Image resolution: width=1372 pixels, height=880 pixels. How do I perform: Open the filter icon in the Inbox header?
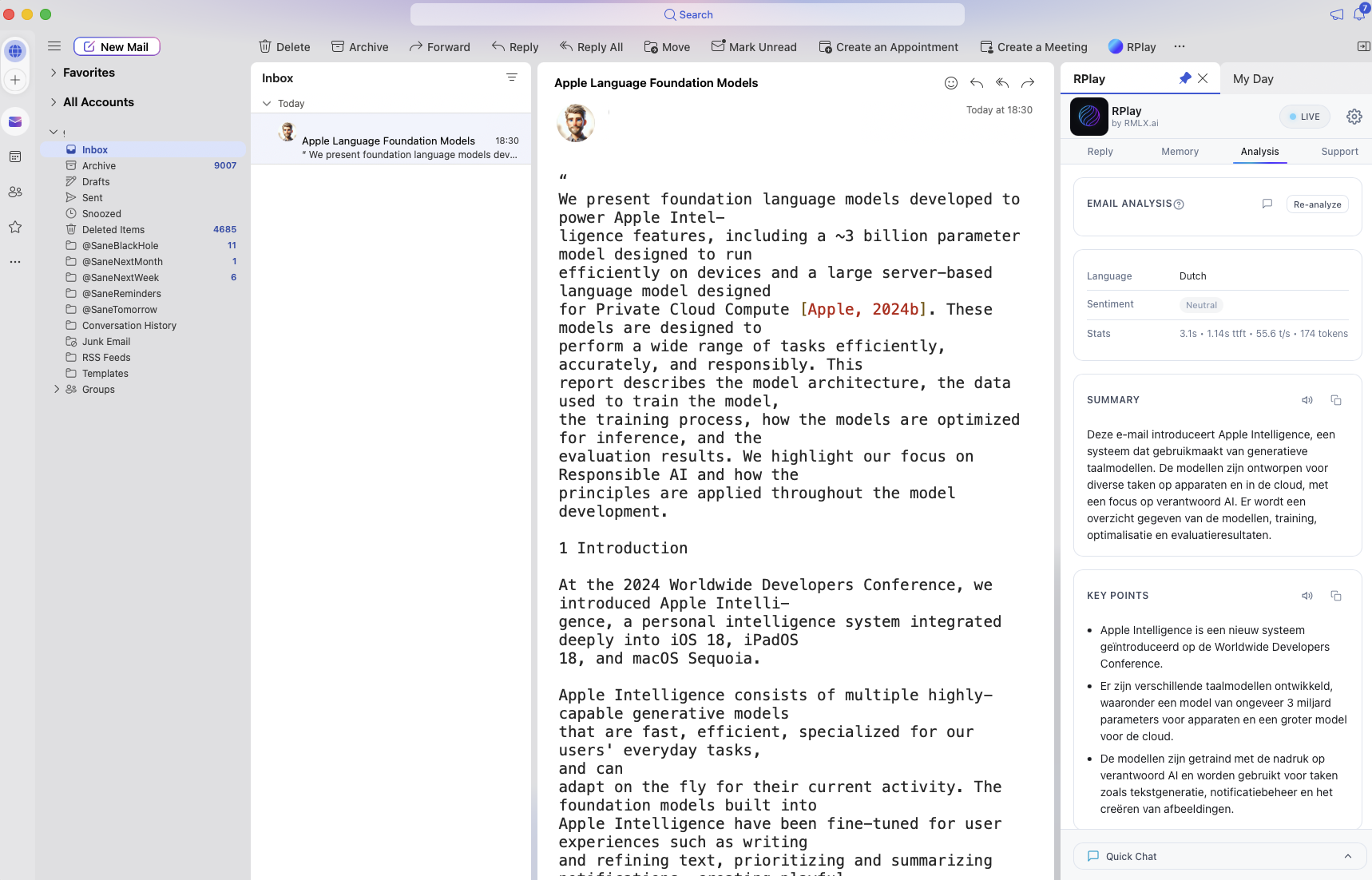point(512,77)
